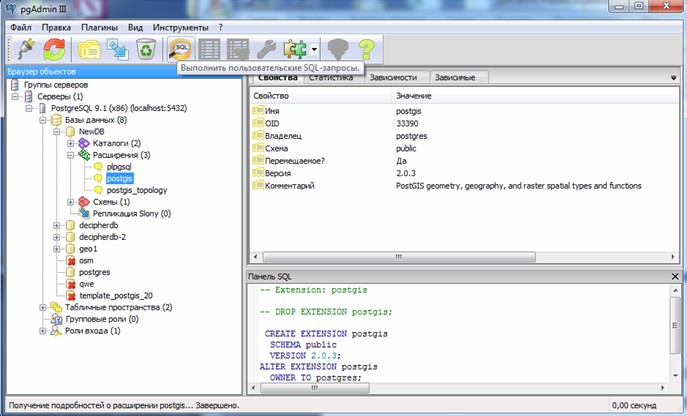Open the object properties toolbar icon

89,49
